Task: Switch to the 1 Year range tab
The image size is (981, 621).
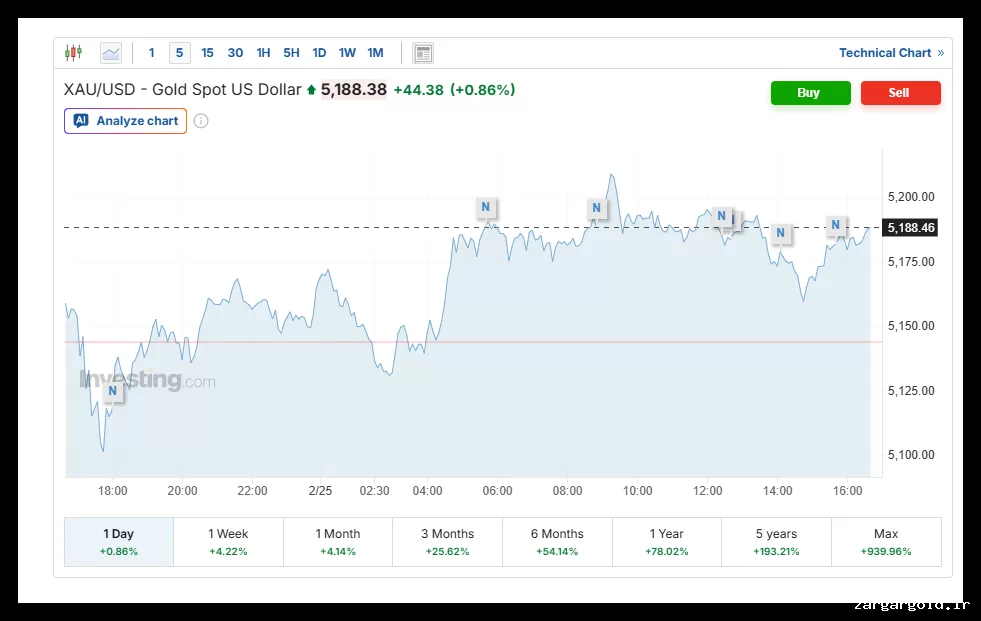Action: point(667,541)
